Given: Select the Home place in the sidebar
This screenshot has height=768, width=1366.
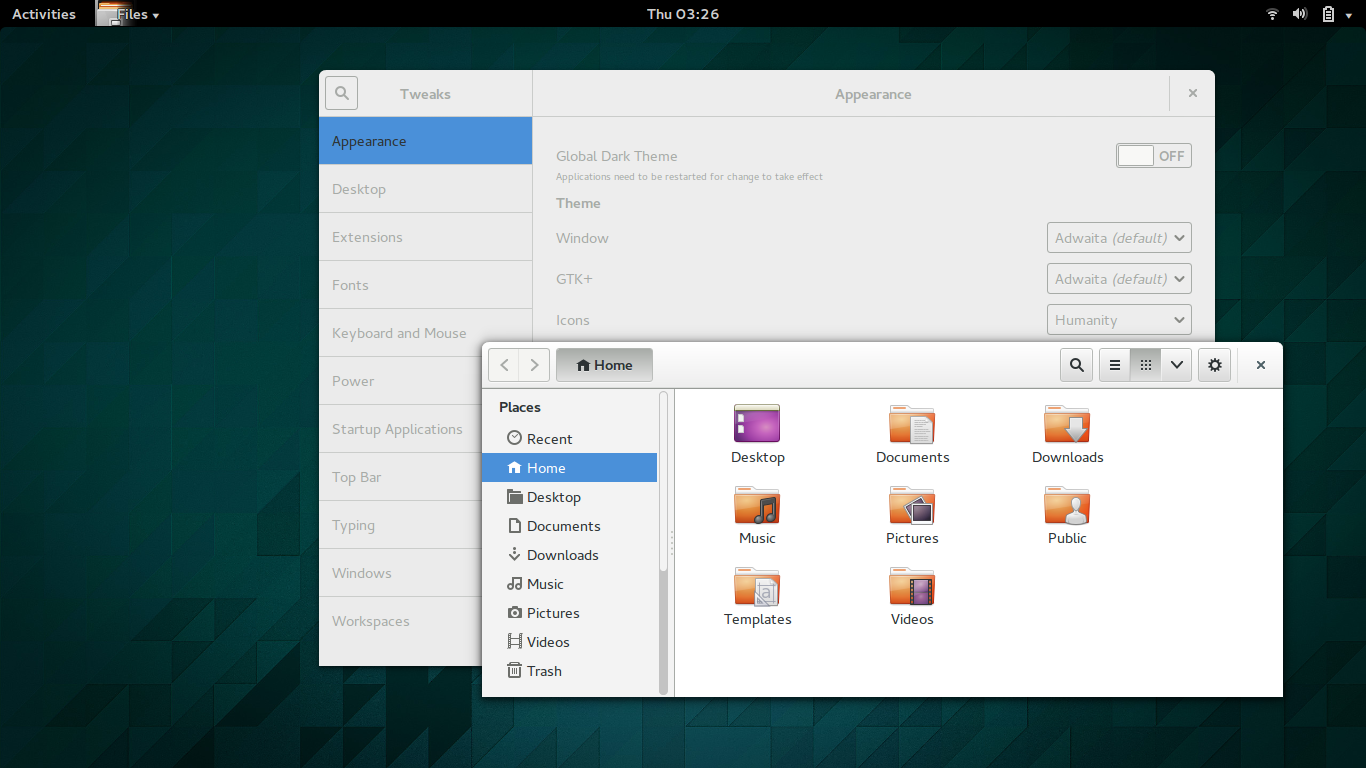Looking at the screenshot, I should coord(546,467).
